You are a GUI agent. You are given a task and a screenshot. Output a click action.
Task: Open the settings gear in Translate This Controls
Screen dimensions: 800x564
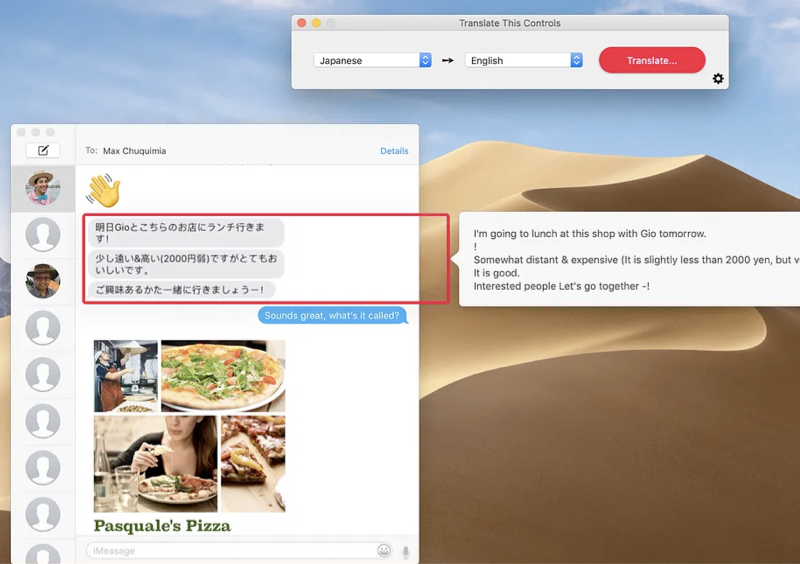tap(718, 79)
